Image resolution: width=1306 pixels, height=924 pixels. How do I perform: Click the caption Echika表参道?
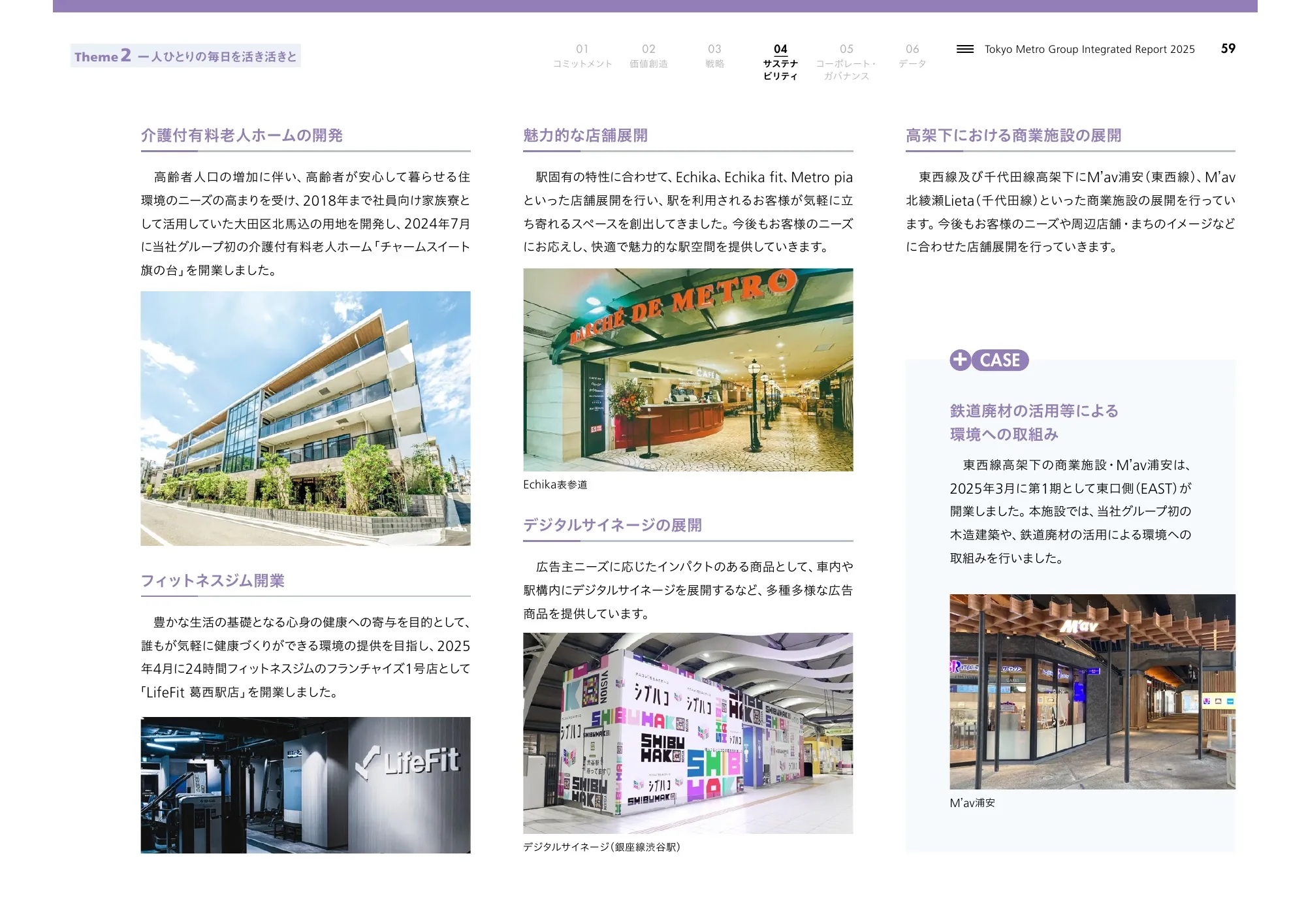555,485
